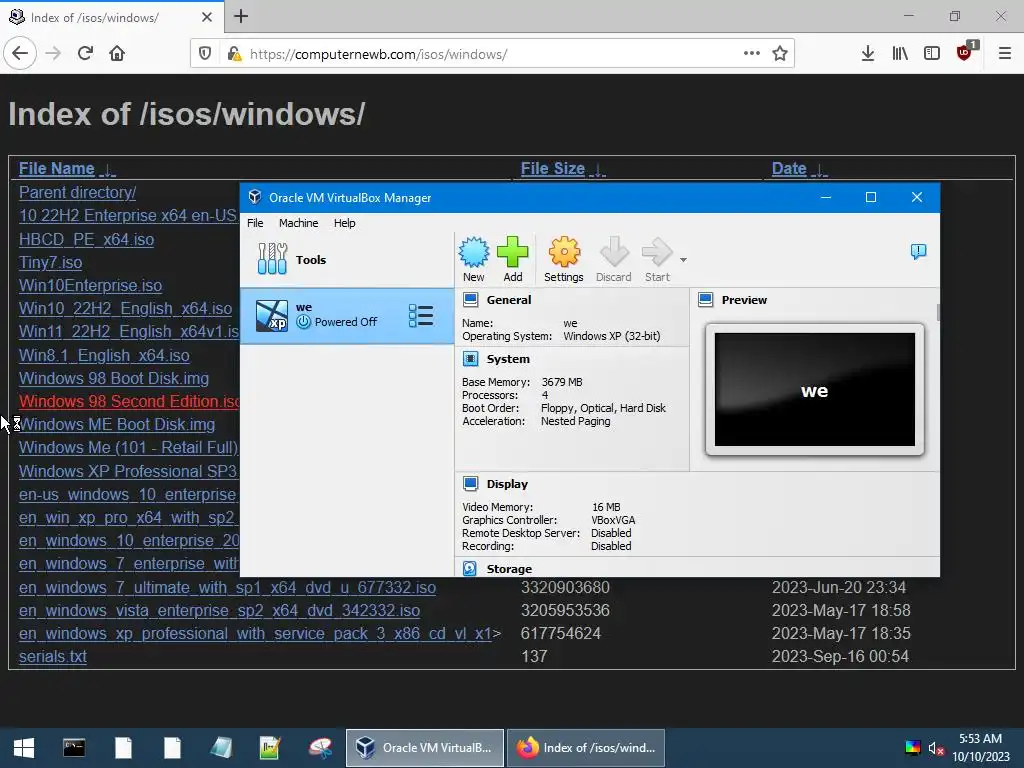This screenshot has height=768, width=1024.
Task: Open the Parent directory link
Action: point(77,193)
